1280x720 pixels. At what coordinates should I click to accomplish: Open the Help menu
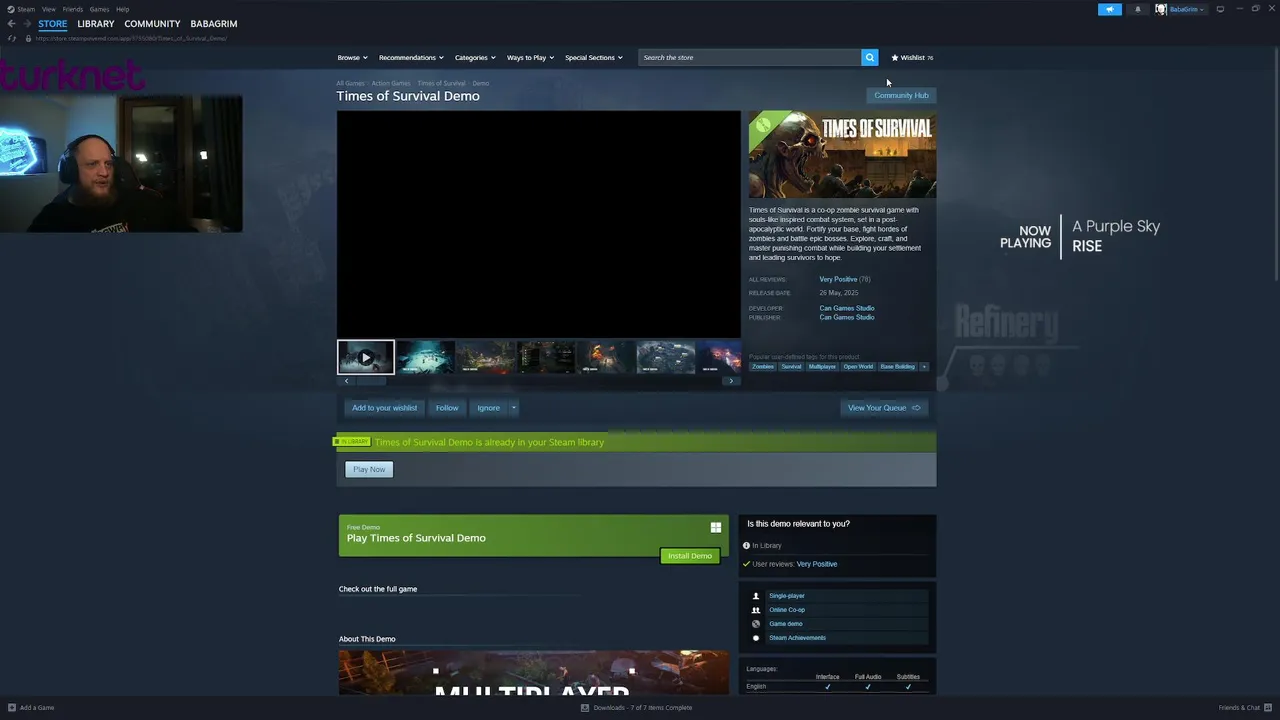(x=122, y=9)
